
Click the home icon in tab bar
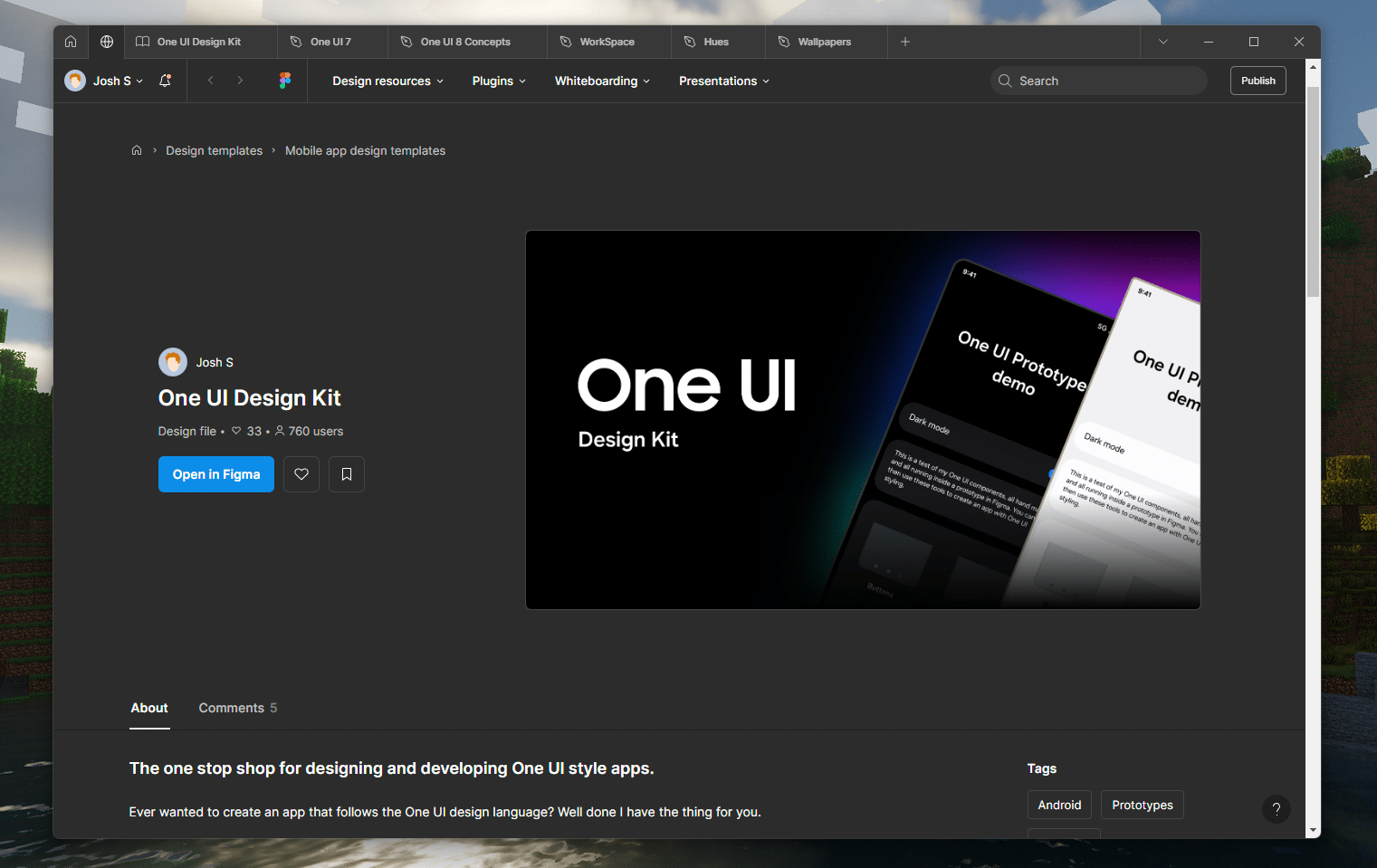coord(71,42)
